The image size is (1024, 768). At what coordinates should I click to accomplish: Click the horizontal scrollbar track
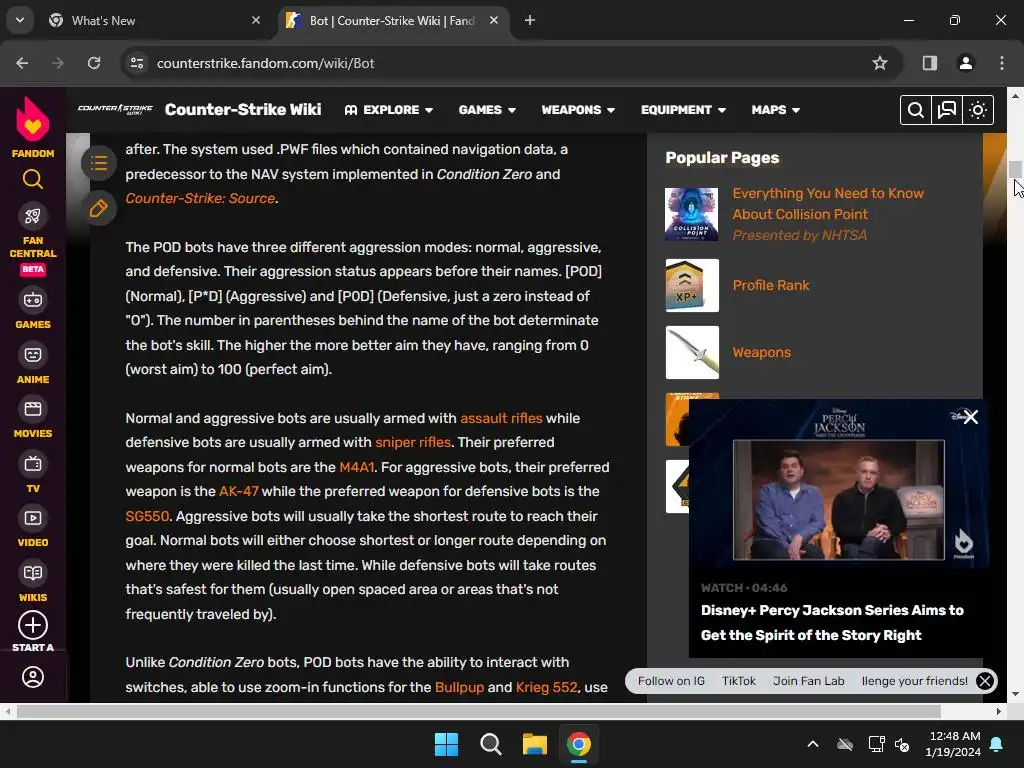502,711
